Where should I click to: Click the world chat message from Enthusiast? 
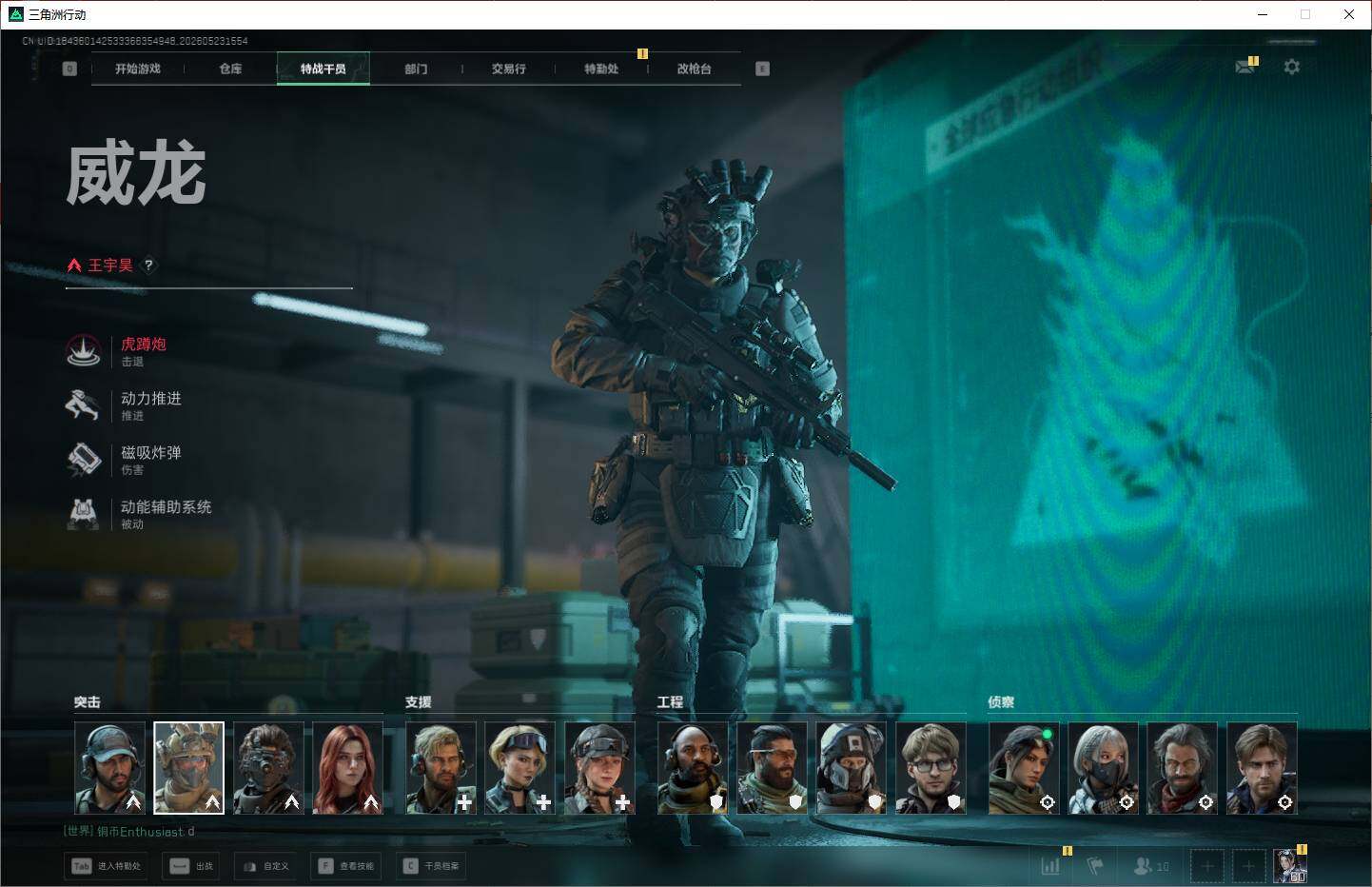click(129, 832)
